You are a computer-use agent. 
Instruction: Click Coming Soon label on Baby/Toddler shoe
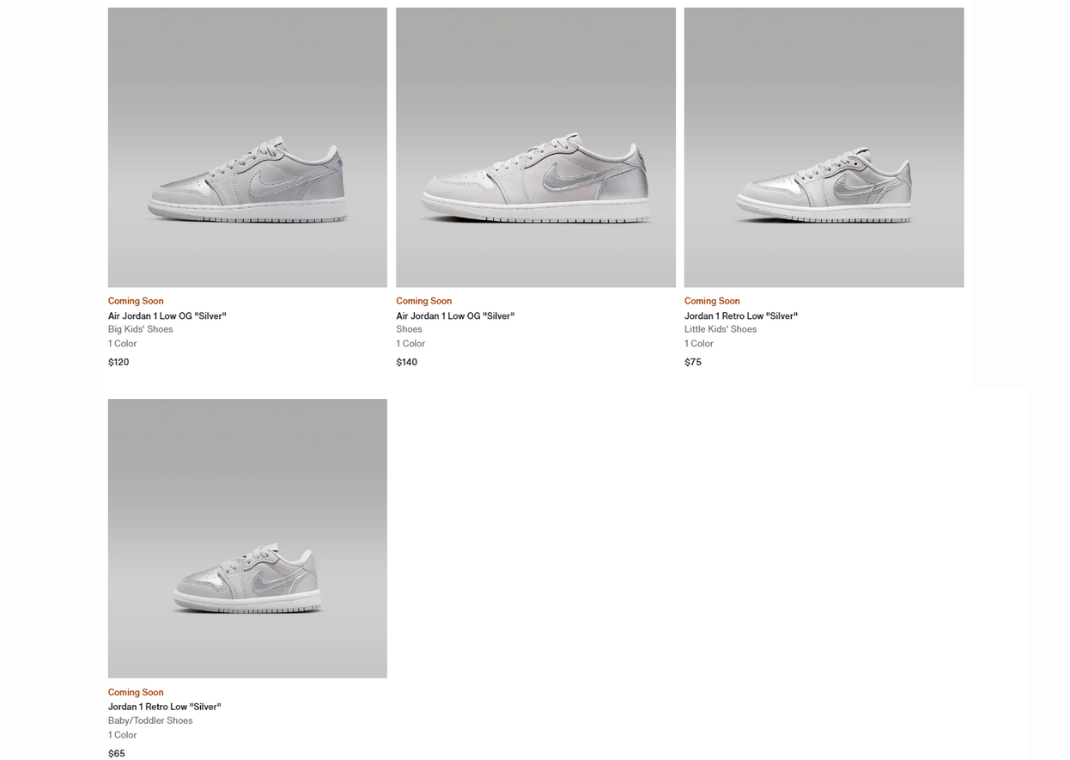click(136, 692)
